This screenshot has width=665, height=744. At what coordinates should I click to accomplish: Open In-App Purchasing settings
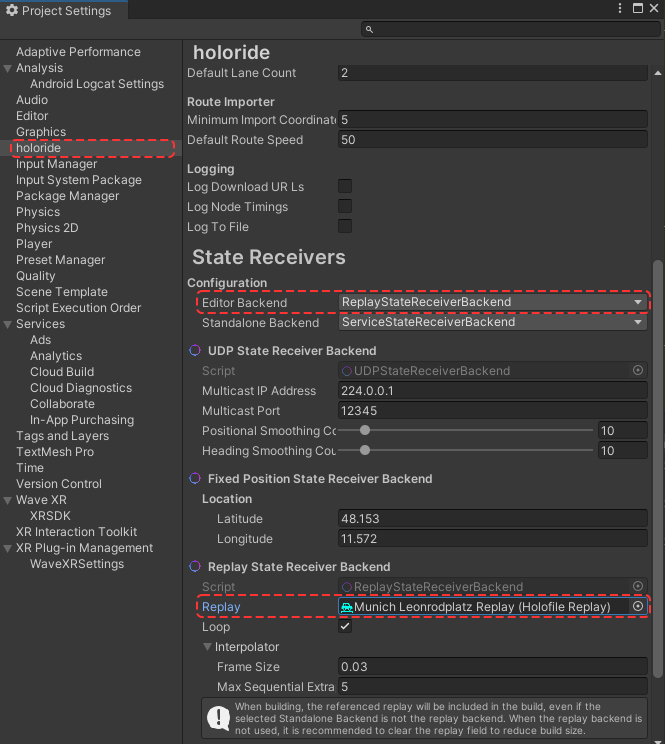coord(82,420)
